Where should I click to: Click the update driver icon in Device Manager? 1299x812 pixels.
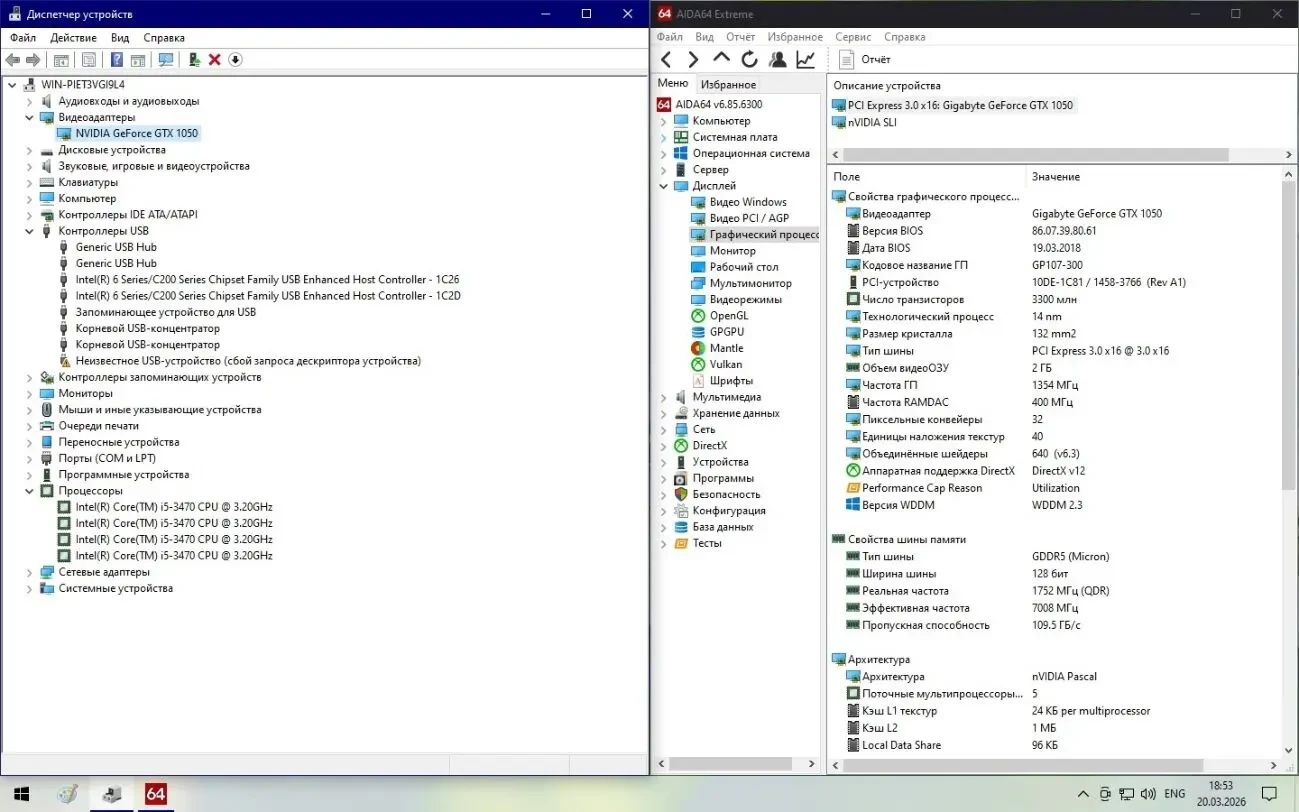pos(193,60)
